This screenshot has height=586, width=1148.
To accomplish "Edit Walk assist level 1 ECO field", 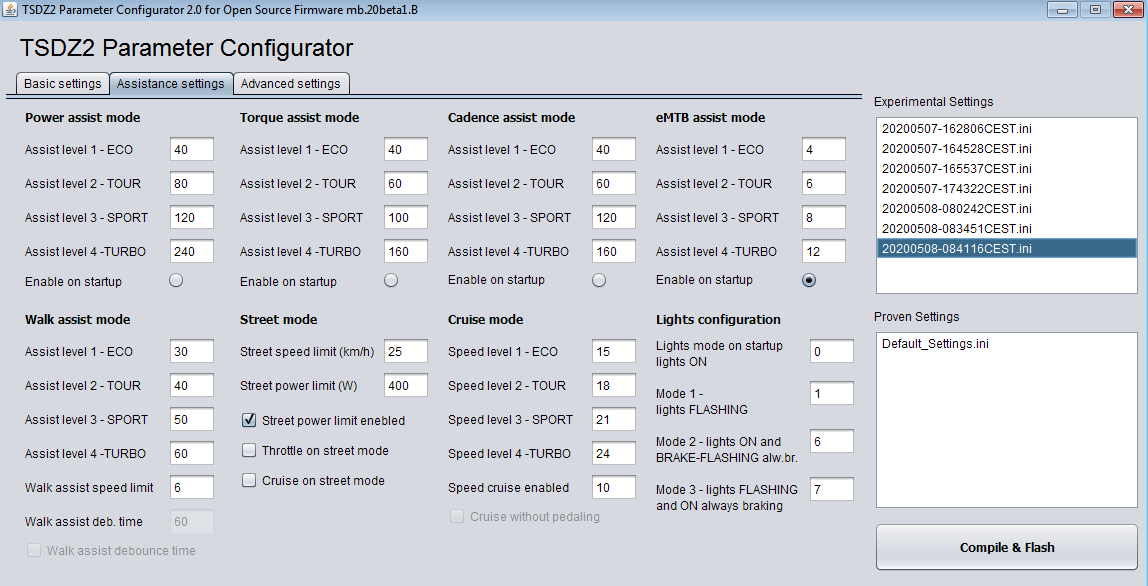I will 192,352.
